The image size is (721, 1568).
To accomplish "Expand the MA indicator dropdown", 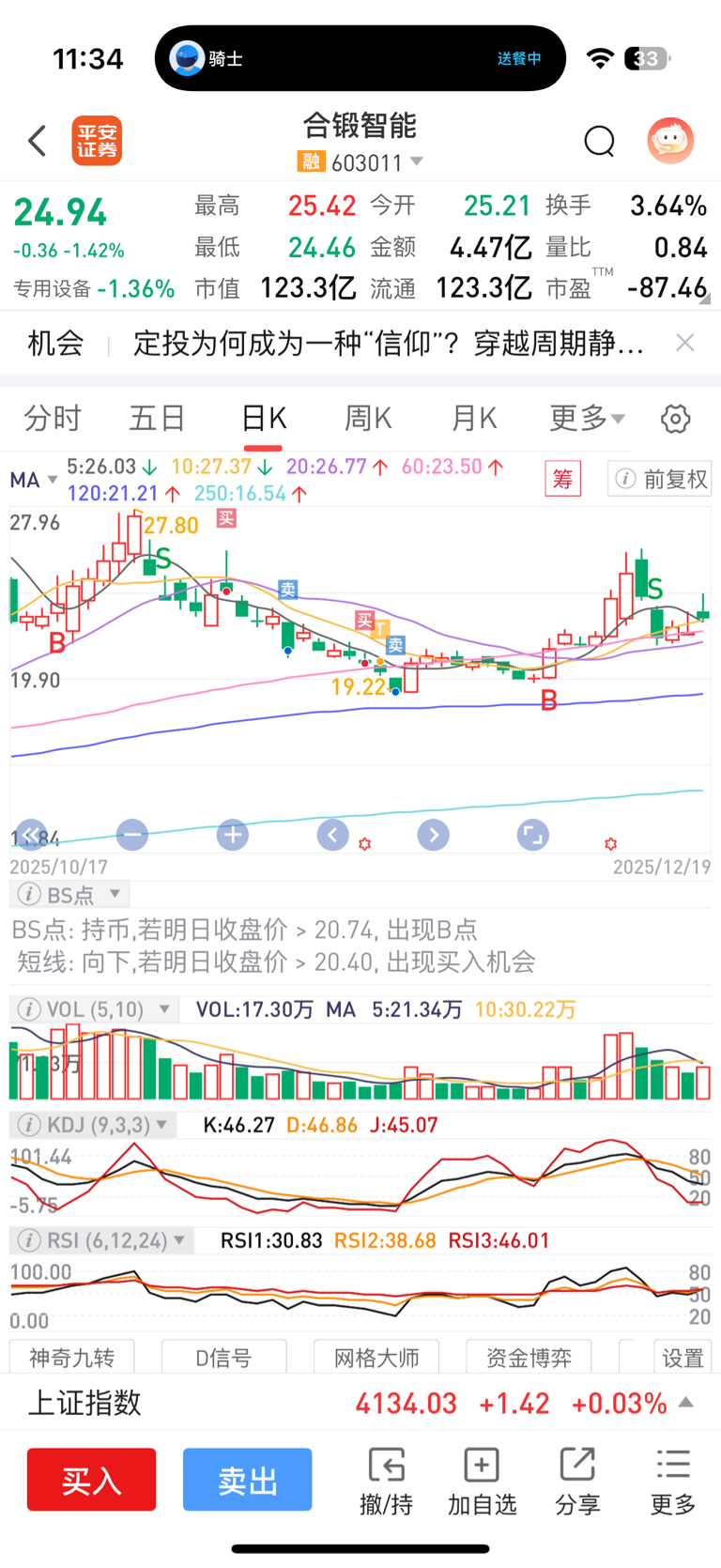I will click(54, 480).
